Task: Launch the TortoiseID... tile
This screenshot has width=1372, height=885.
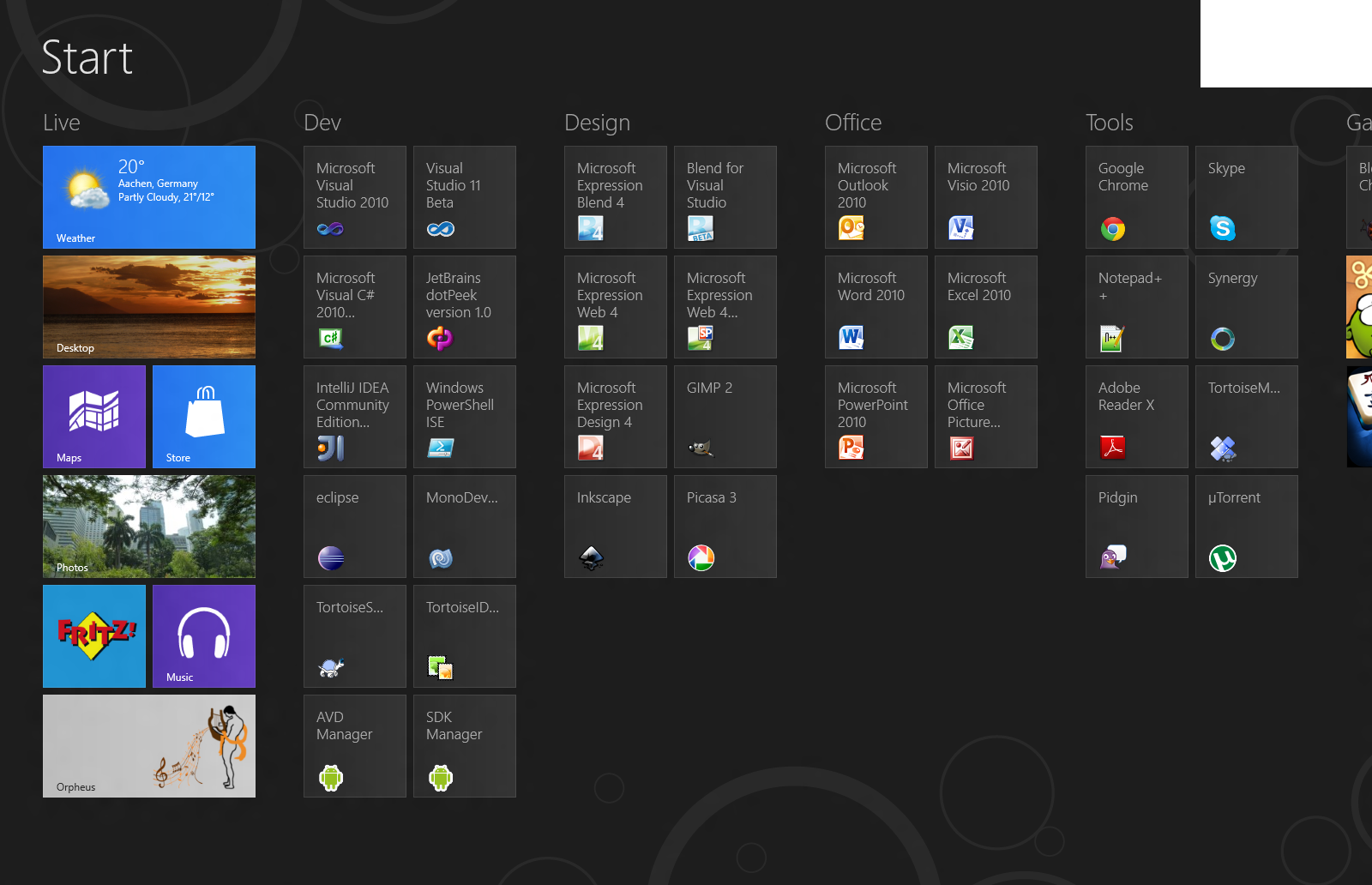Action: tap(465, 636)
